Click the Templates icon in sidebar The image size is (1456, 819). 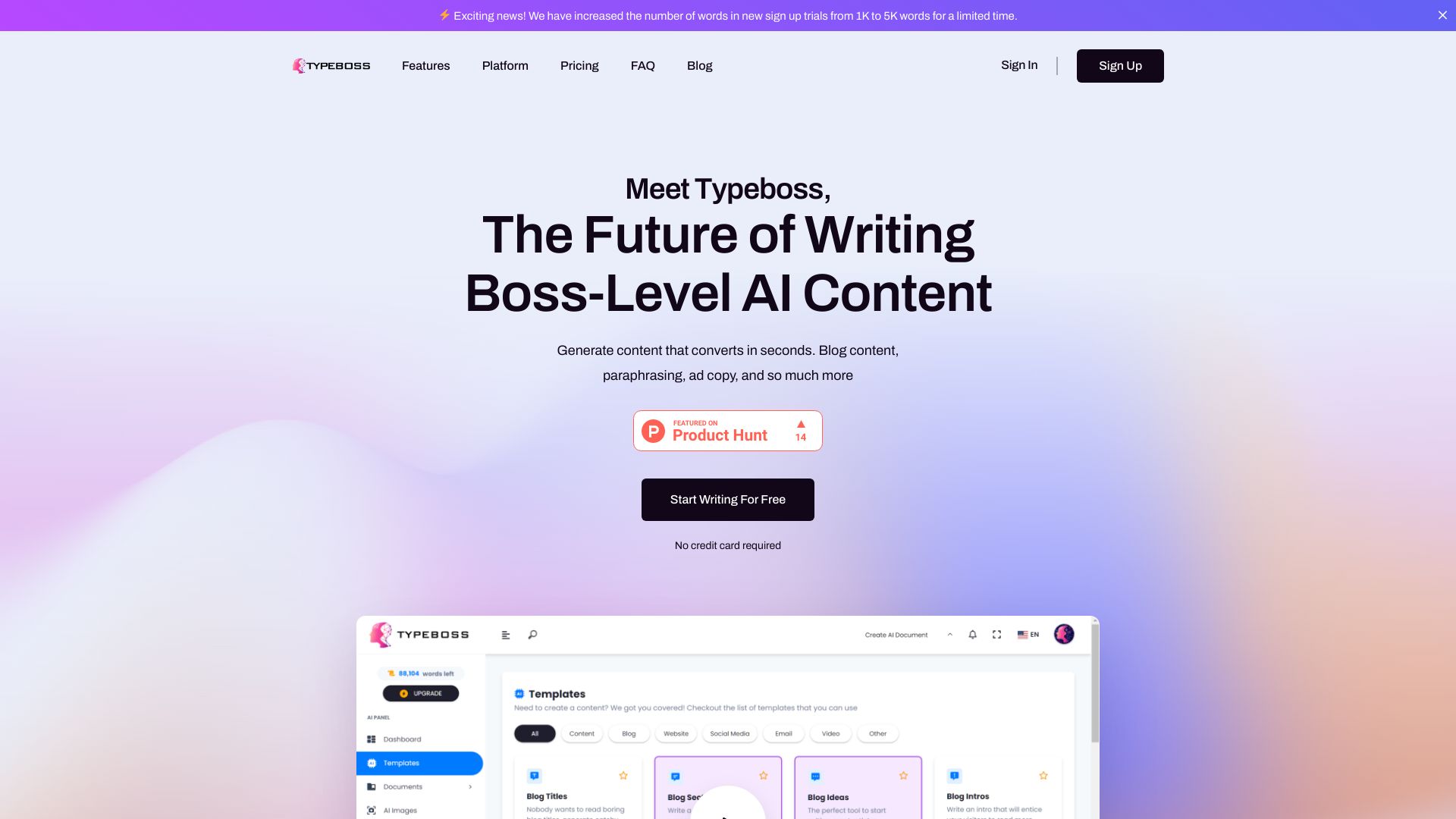[372, 762]
